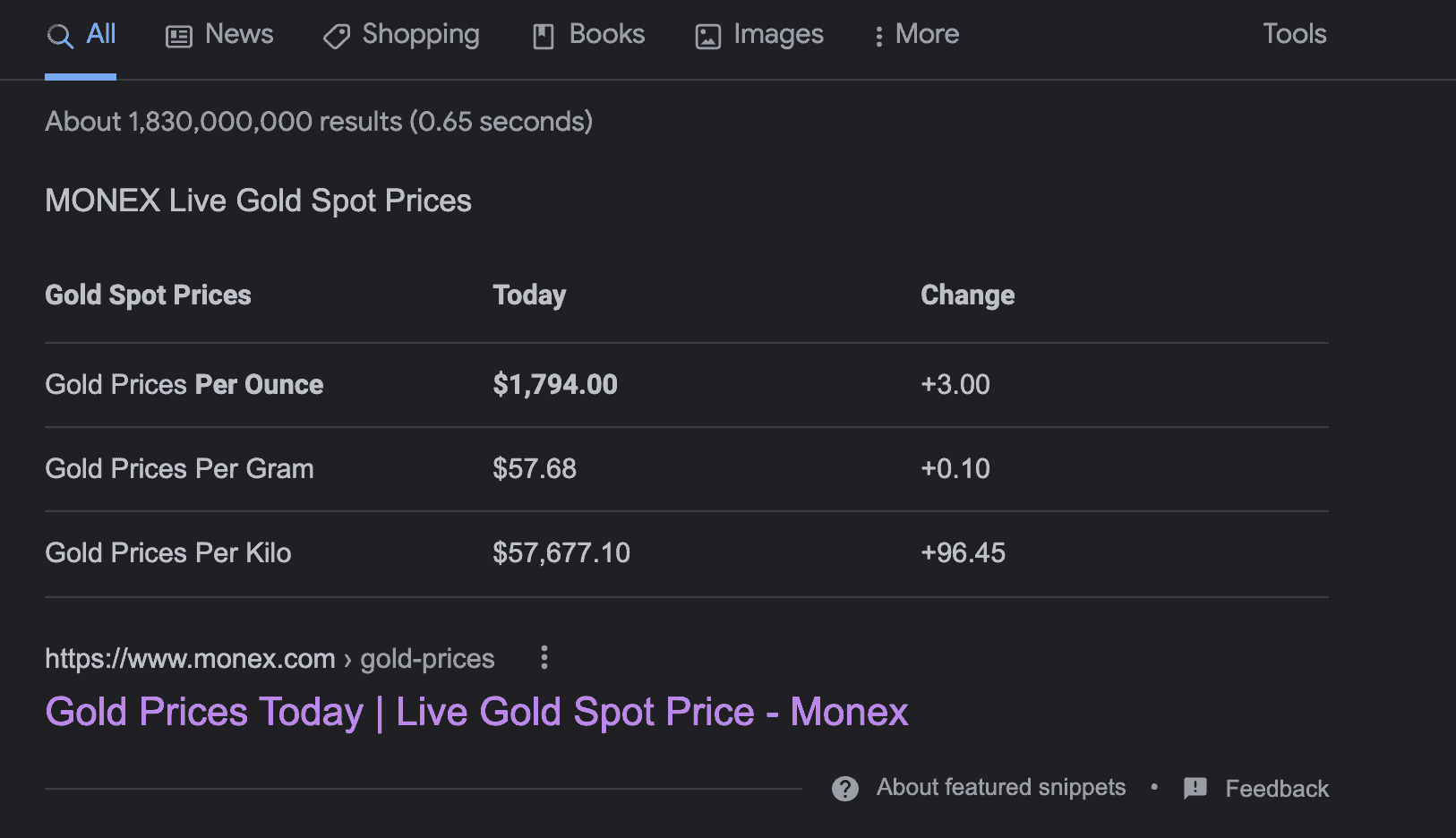Click the News newspaper icon
Viewport: 1456px width, 838px height.
(x=179, y=37)
